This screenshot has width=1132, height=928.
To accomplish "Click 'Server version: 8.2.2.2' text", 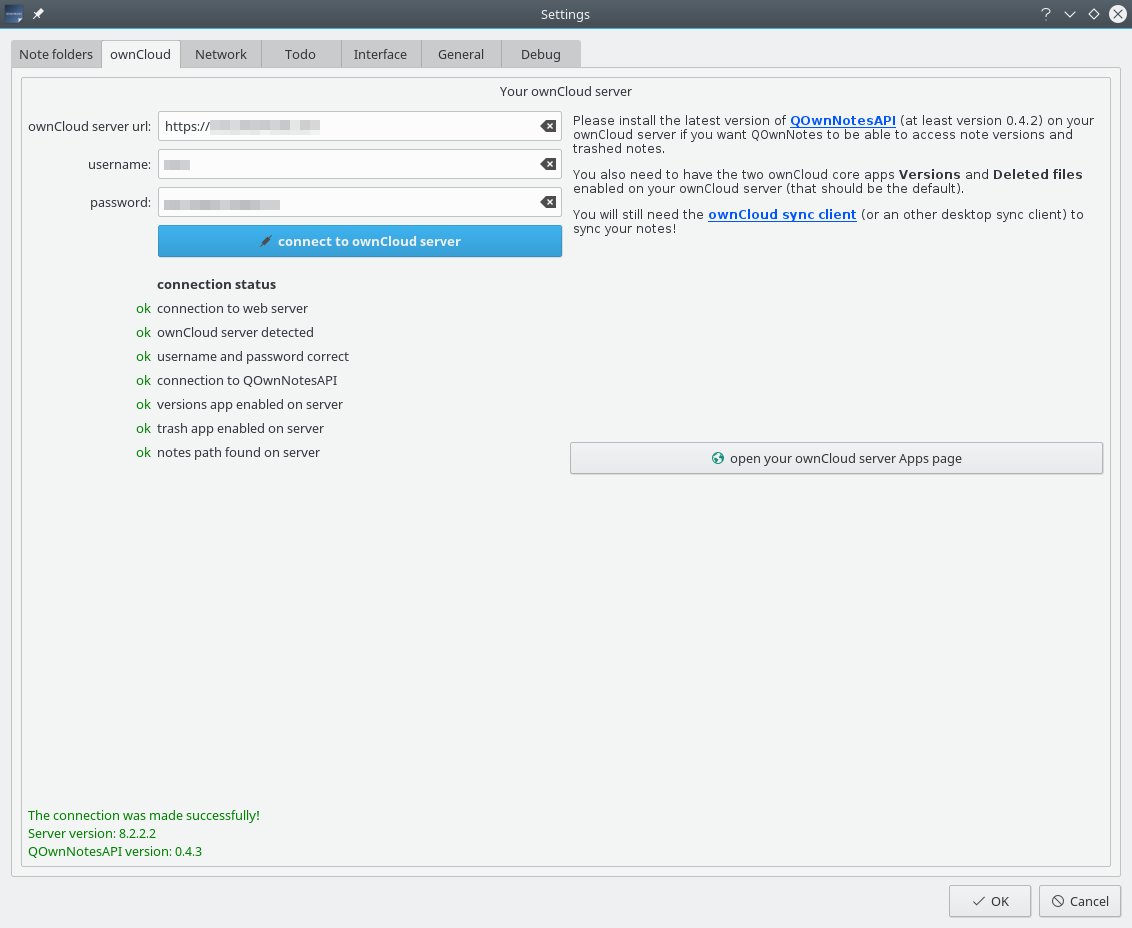I will click(x=92, y=833).
